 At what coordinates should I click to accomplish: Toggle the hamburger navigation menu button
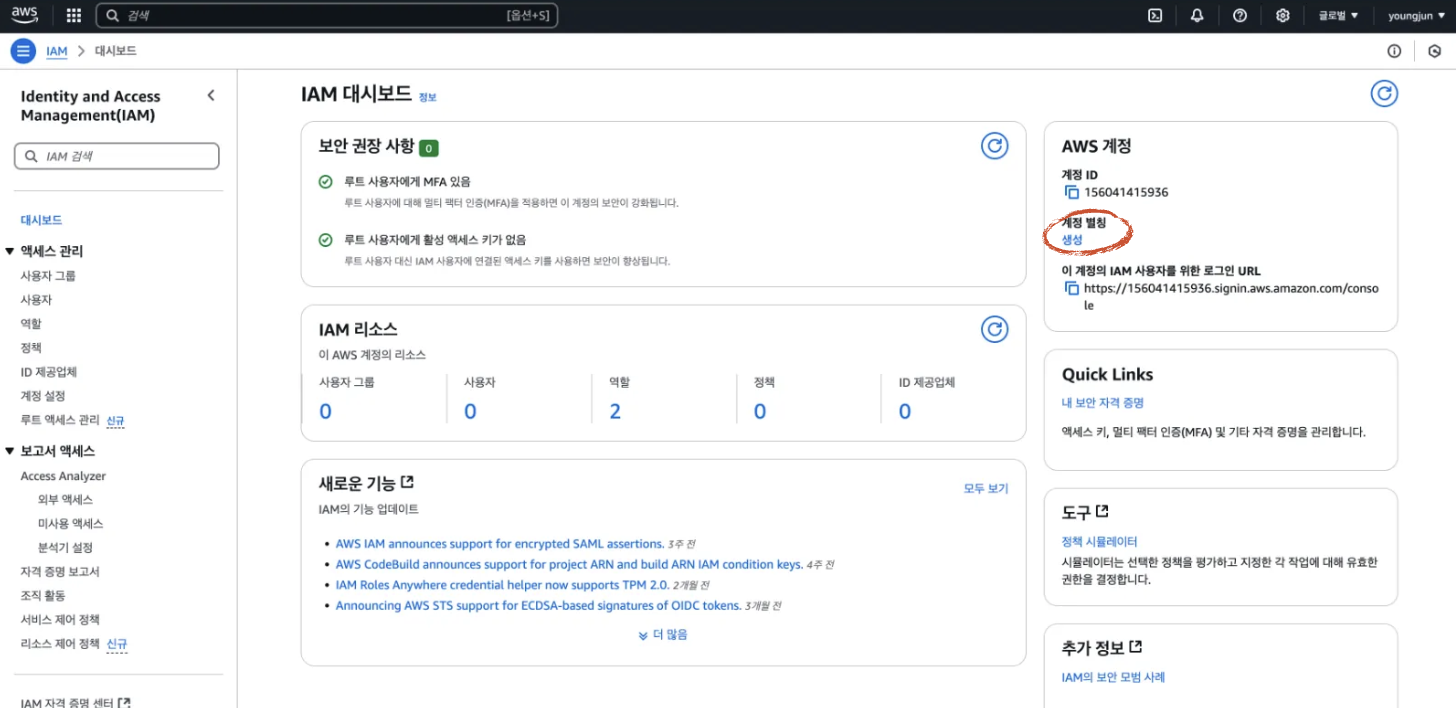23,51
